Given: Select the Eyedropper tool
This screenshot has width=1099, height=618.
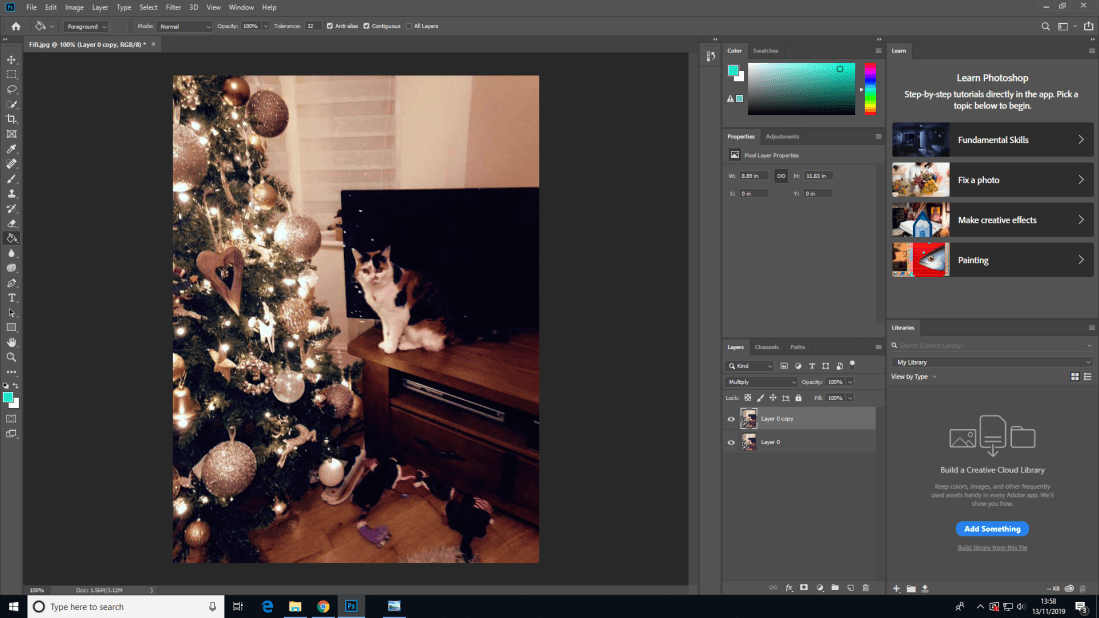Looking at the screenshot, I should pyautogui.click(x=12, y=149).
